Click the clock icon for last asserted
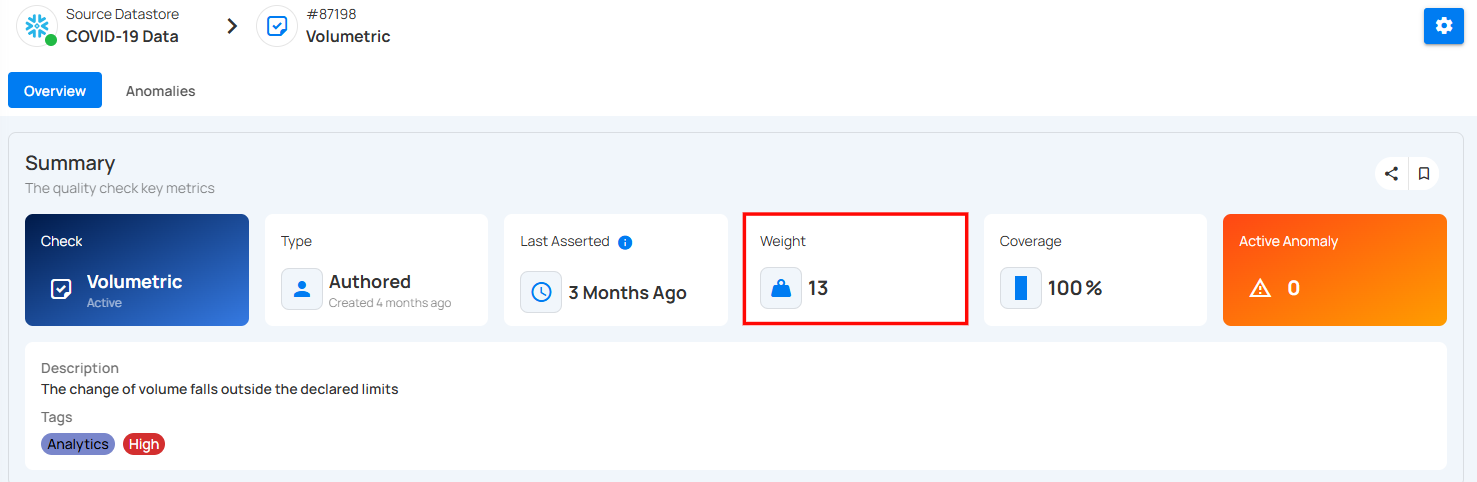The width and height of the screenshot is (1477, 482). [541, 292]
